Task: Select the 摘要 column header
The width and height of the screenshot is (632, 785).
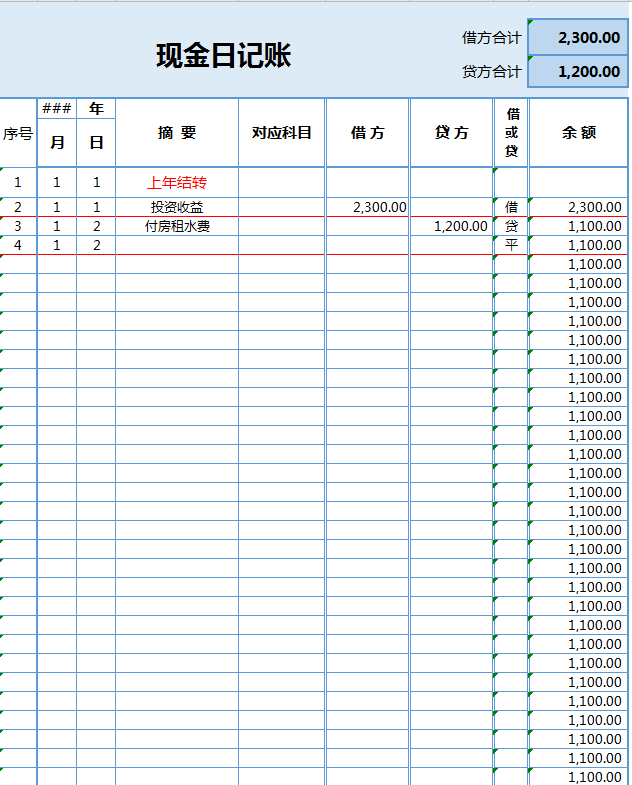Action: tap(177, 133)
